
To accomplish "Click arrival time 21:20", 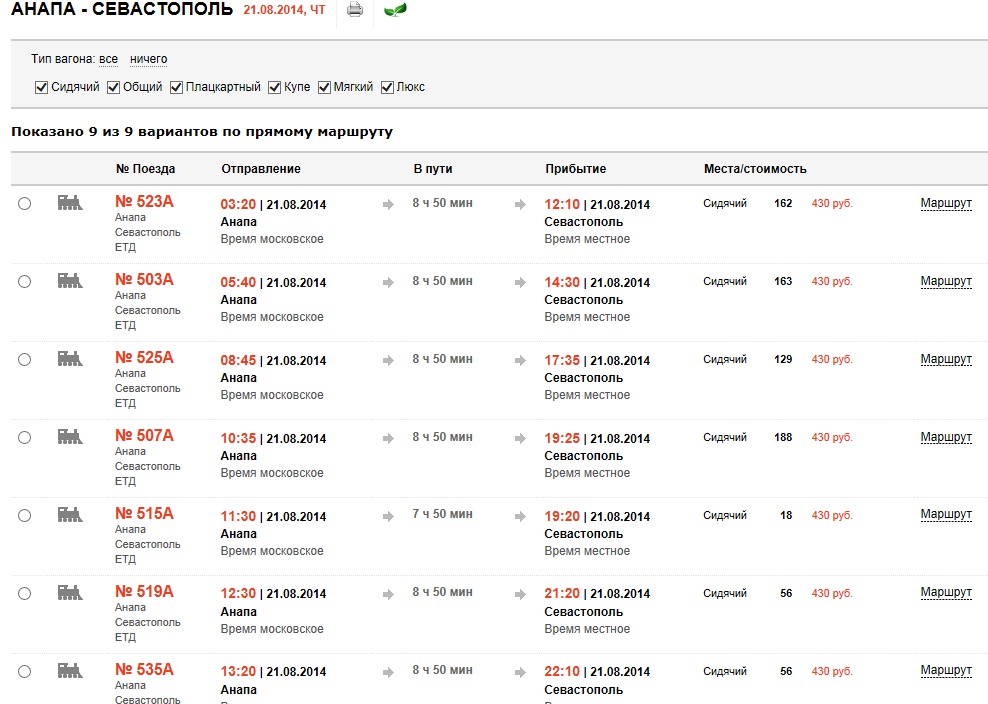I will pyautogui.click(x=562, y=594).
